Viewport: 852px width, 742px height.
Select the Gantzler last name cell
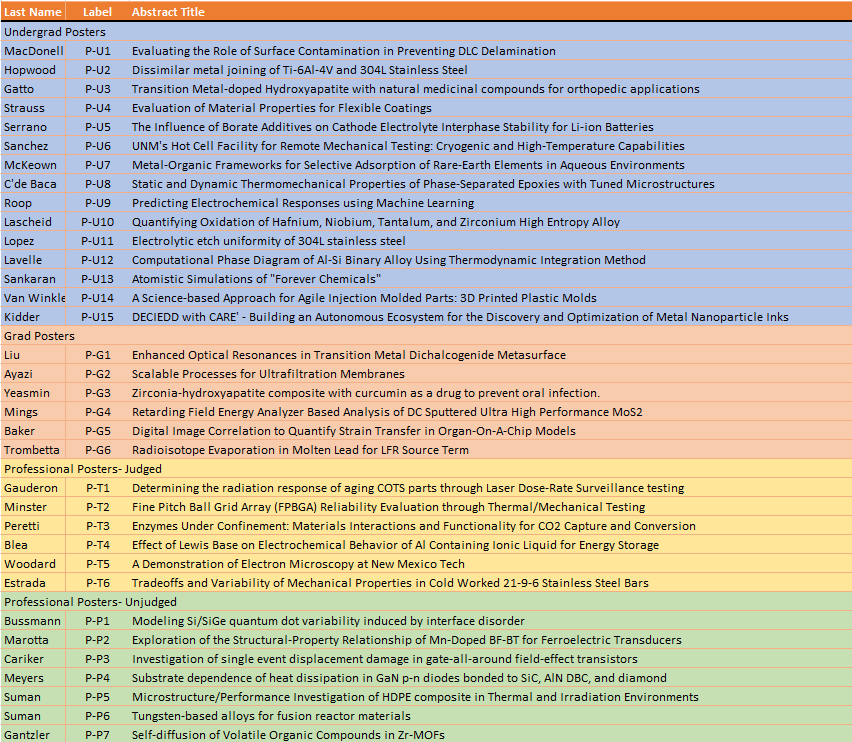[x=33, y=735]
